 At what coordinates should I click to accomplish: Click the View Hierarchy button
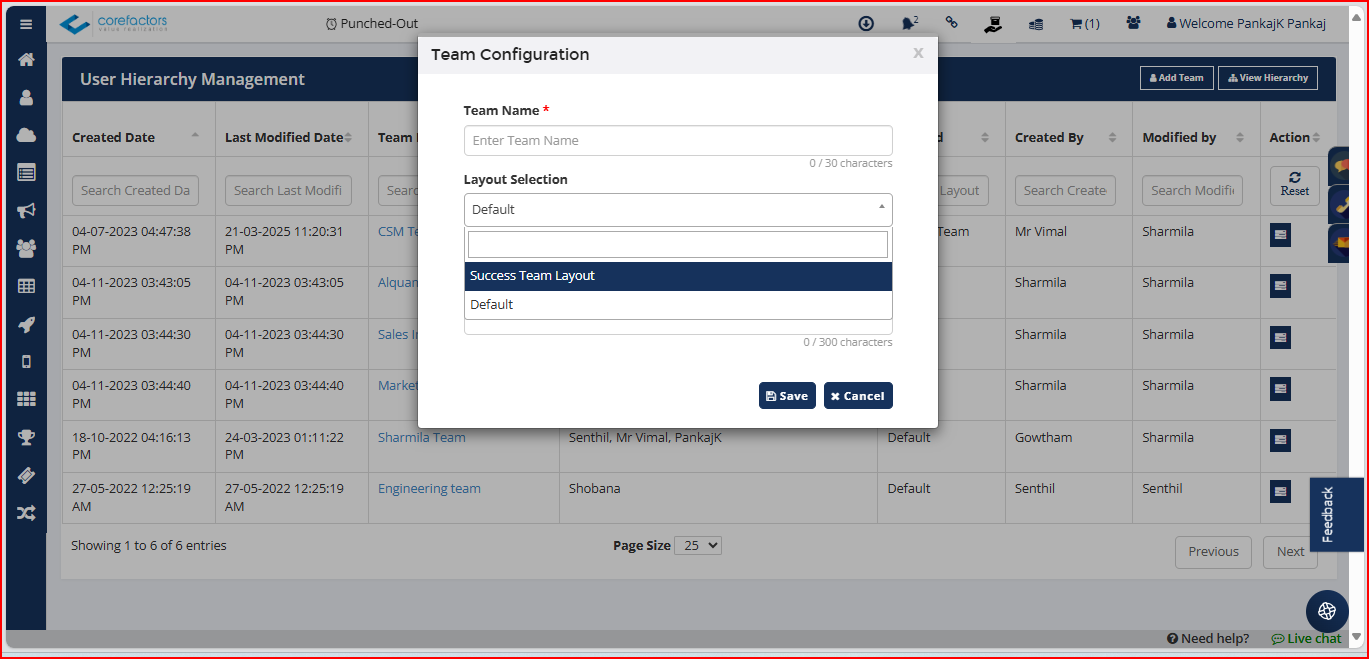point(1268,78)
